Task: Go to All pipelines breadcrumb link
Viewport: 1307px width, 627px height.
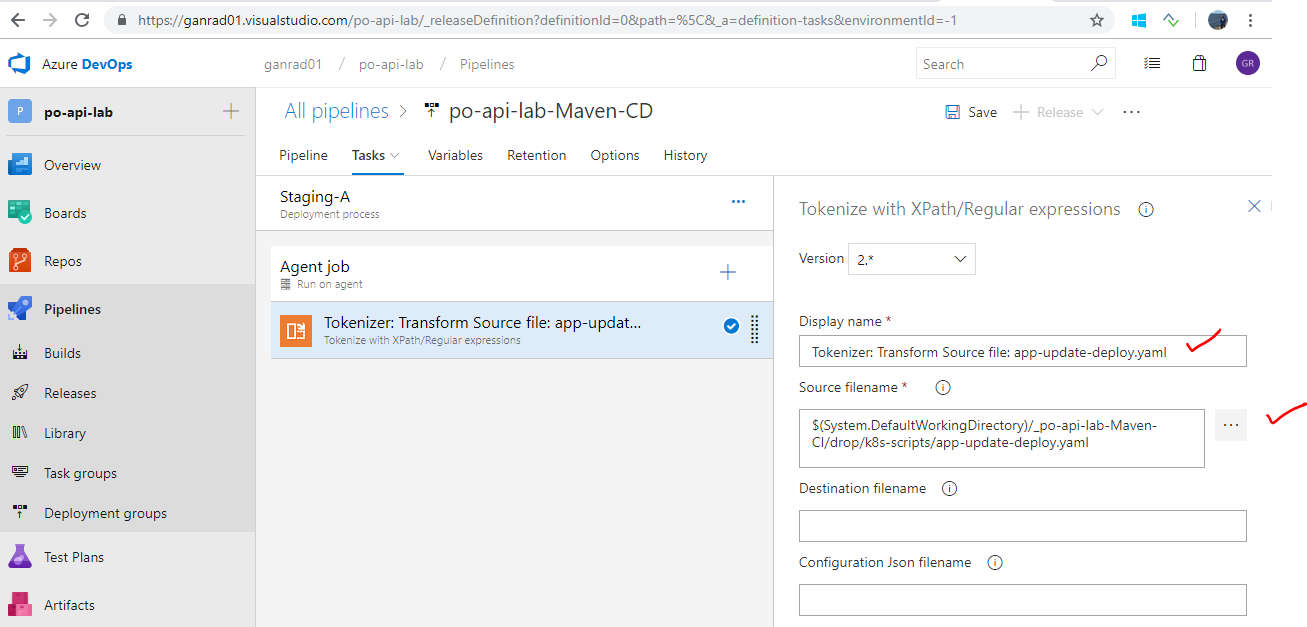Action: point(336,111)
